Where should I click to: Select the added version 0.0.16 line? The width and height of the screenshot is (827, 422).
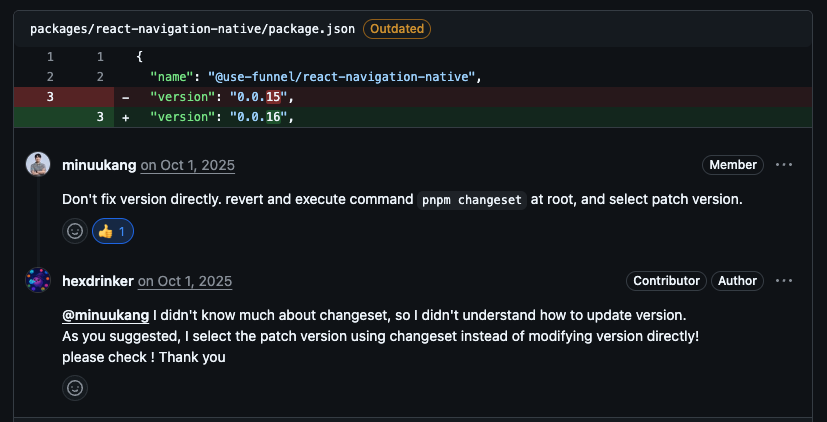[x=222, y=117]
